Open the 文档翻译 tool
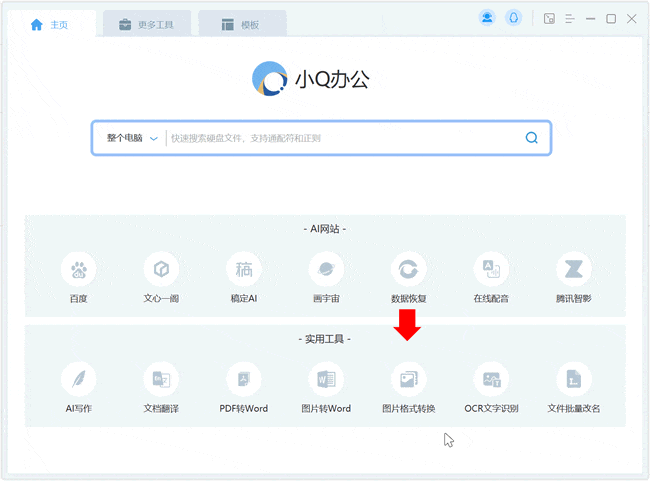This screenshot has width=650, height=481. pos(160,380)
